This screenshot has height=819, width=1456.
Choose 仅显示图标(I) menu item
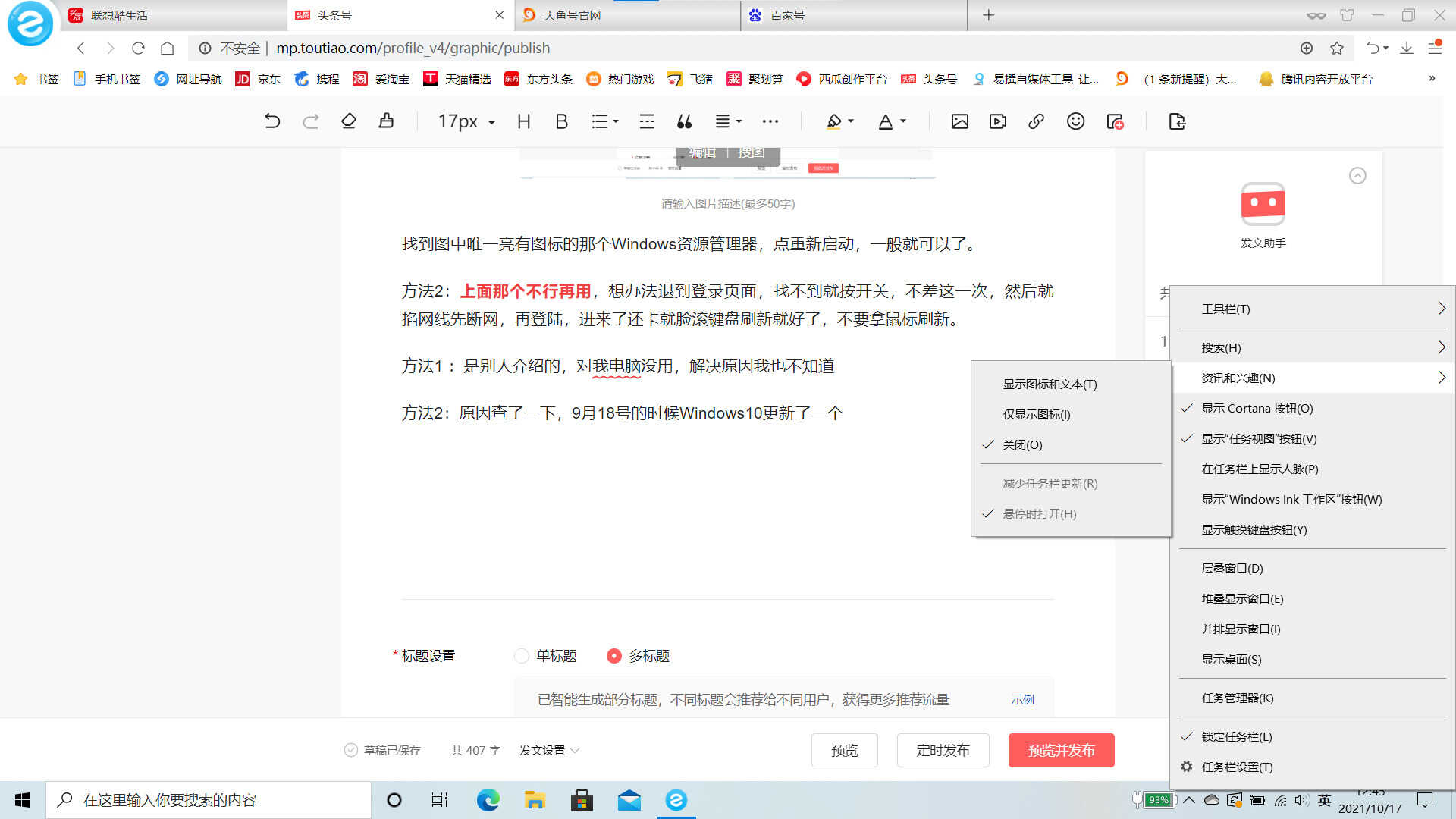pos(1071,414)
